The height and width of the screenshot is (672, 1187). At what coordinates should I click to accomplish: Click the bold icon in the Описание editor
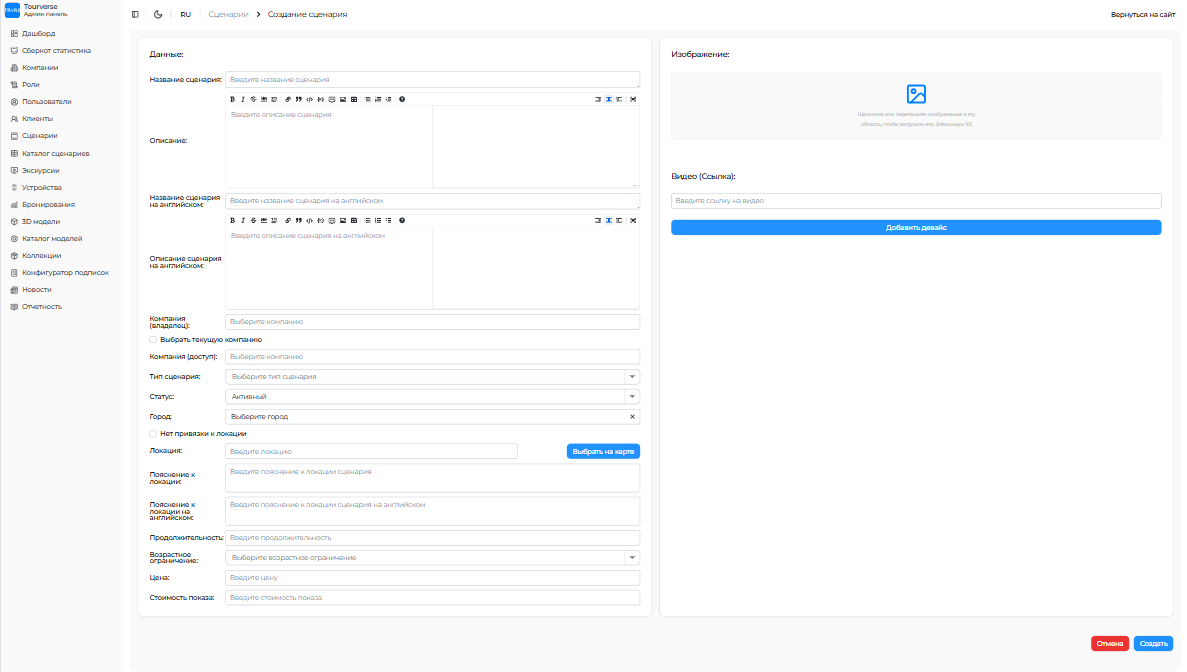coord(232,99)
